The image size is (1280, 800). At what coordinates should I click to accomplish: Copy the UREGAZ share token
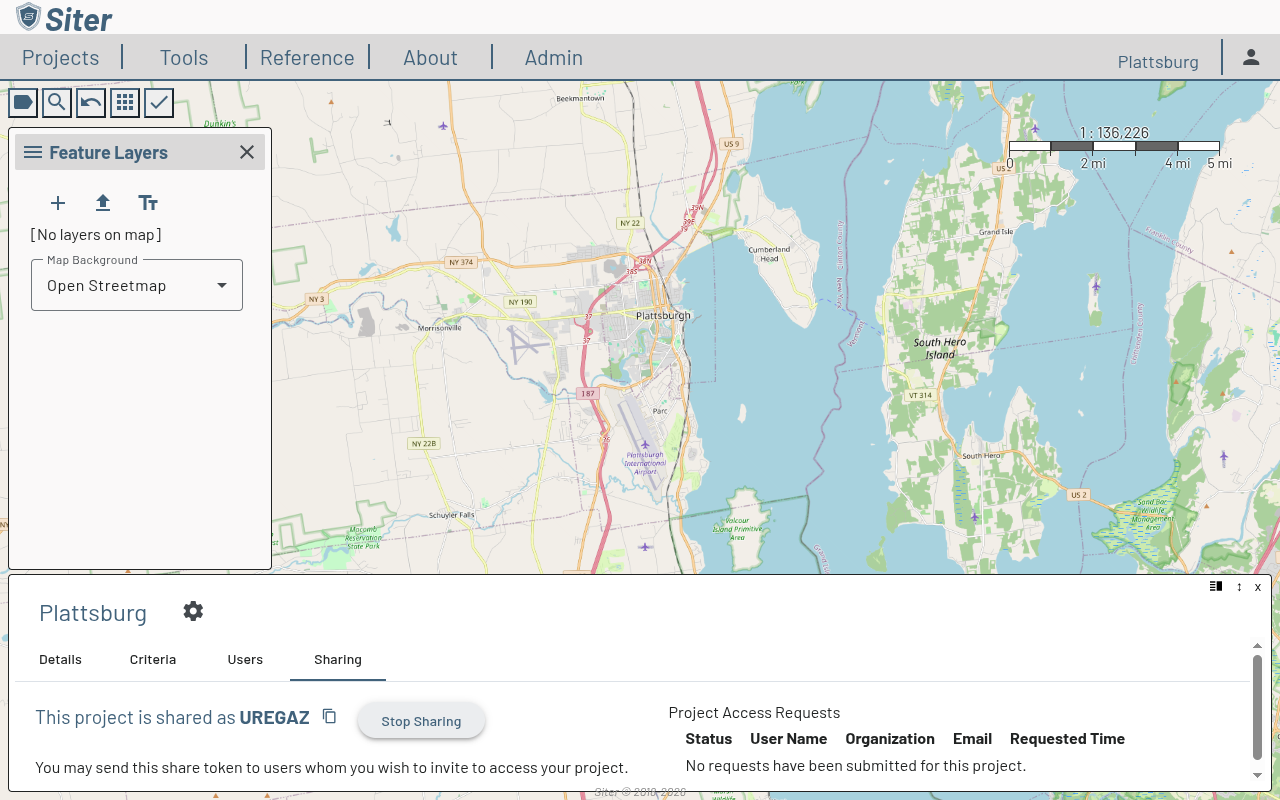[x=329, y=717]
